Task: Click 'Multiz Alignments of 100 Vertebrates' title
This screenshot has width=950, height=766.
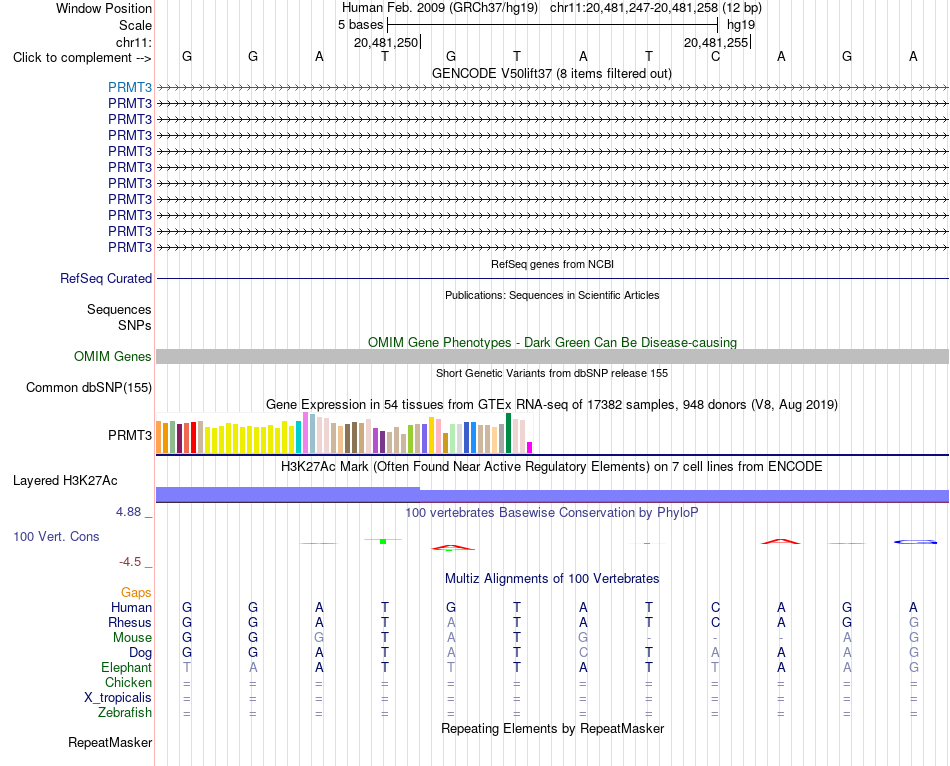Action: (552, 579)
